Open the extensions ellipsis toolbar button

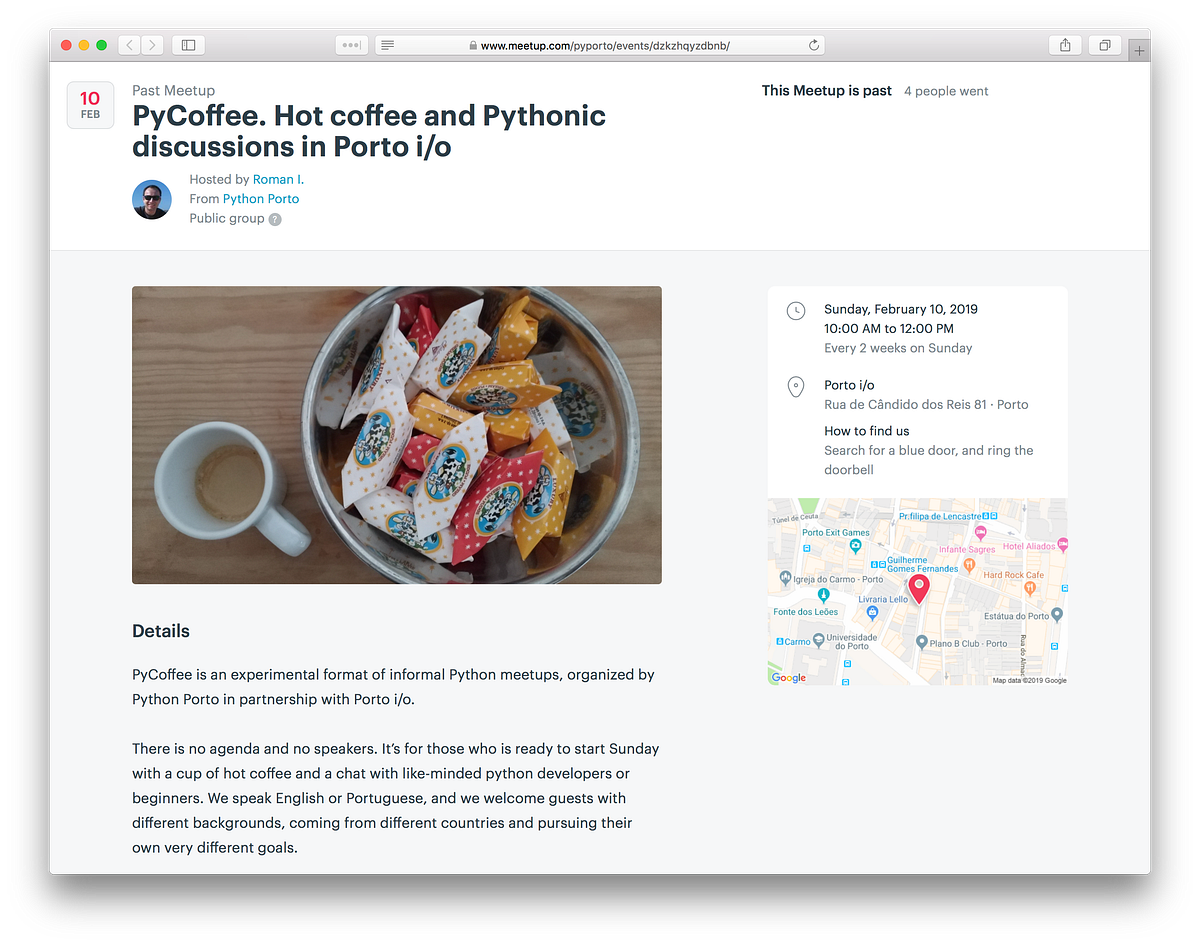click(352, 45)
